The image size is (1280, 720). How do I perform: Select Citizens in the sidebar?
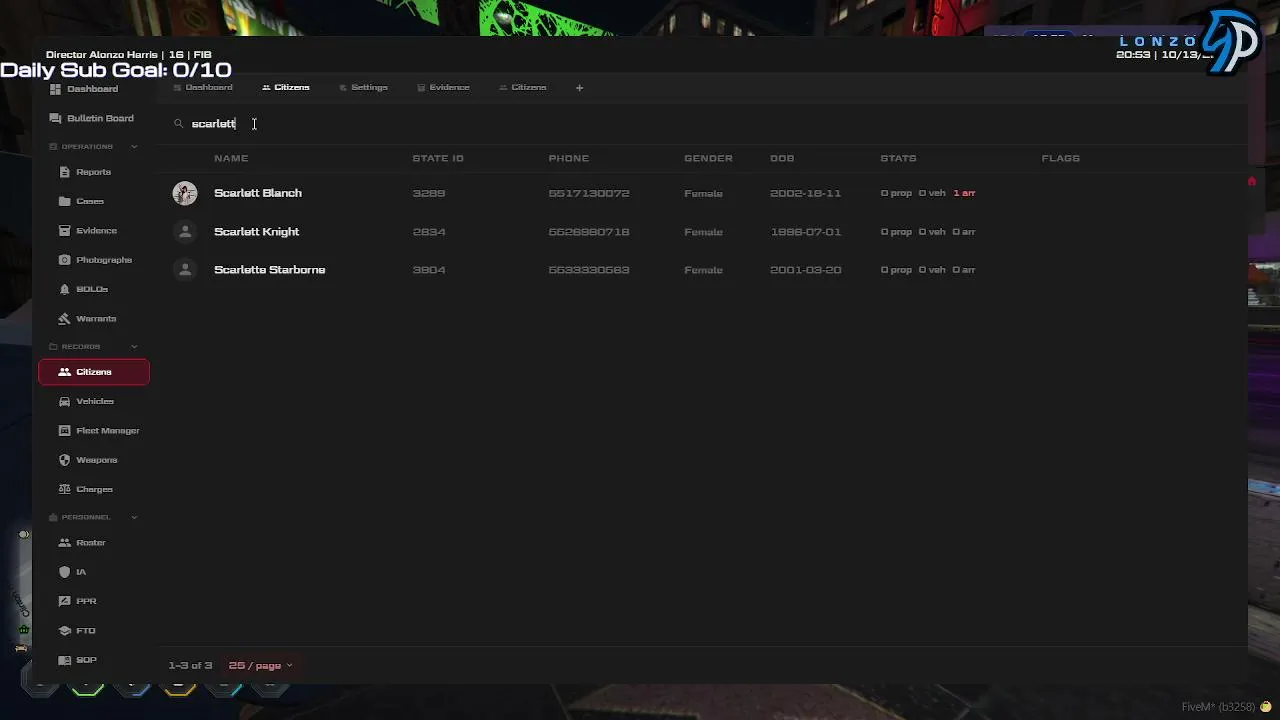pyautogui.click(x=94, y=372)
